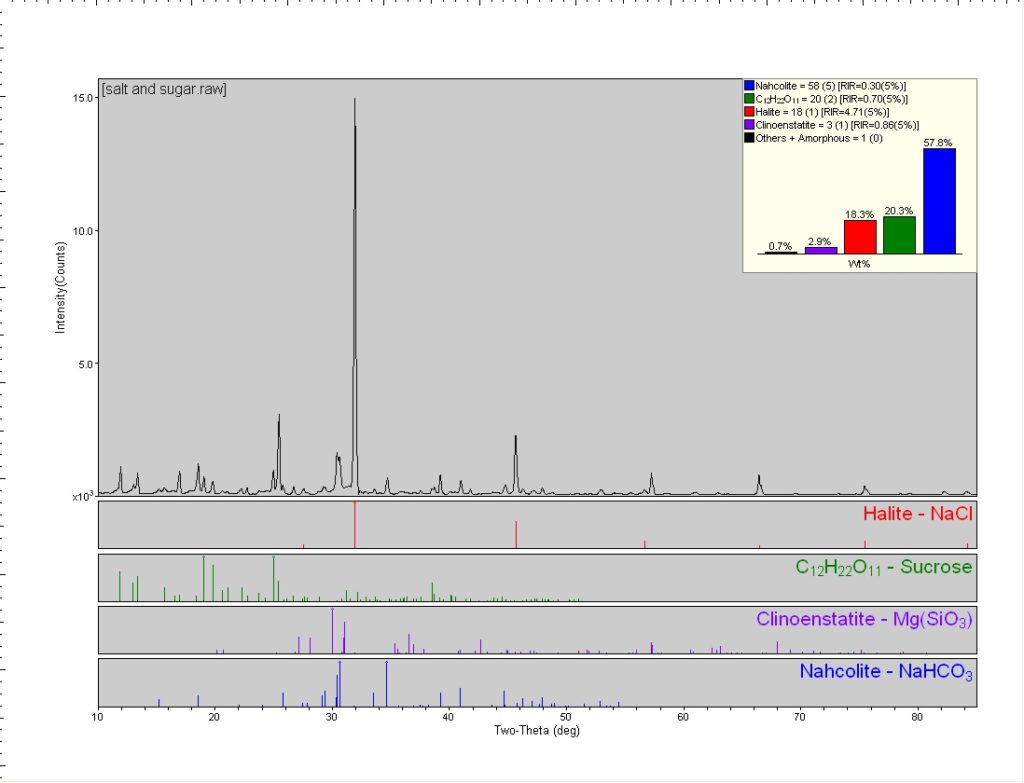This screenshot has width=1024, height=783.
Task: Select the red 18.3% Halite bar
Action: (860, 237)
